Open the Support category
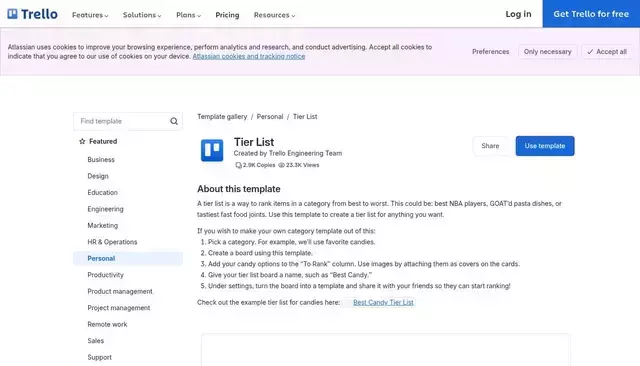 (100, 357)
